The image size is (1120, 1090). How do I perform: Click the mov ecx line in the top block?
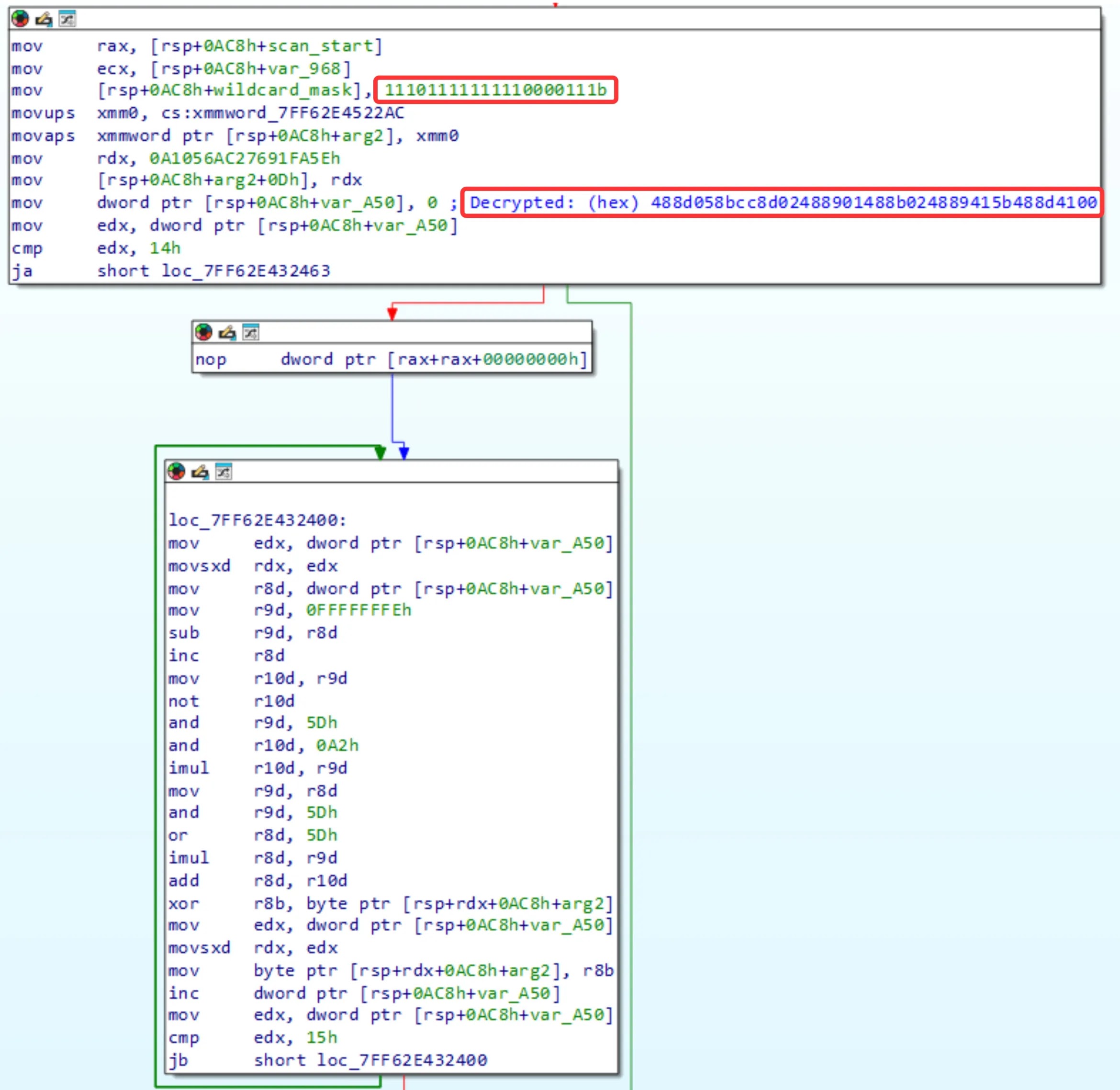(x=181, y=69)
